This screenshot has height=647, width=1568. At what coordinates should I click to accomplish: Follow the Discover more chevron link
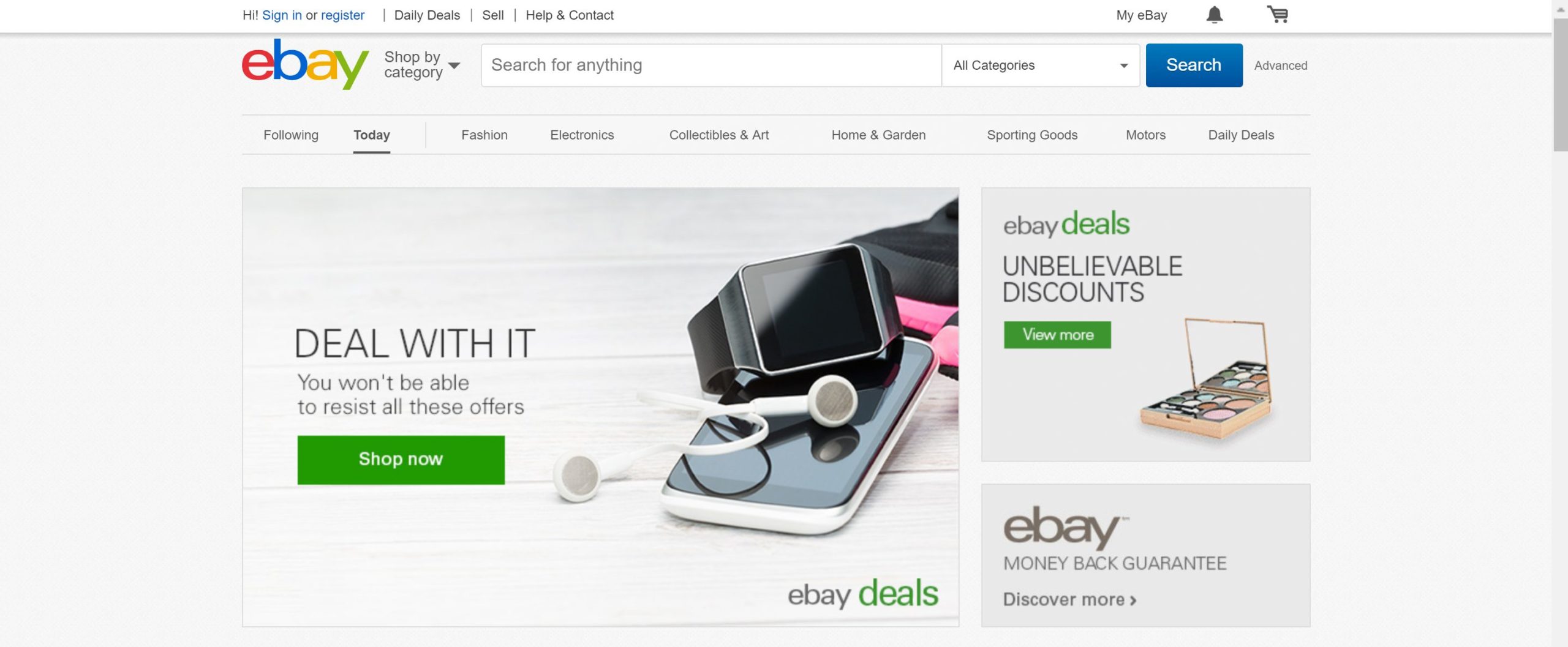[1069, 599]
